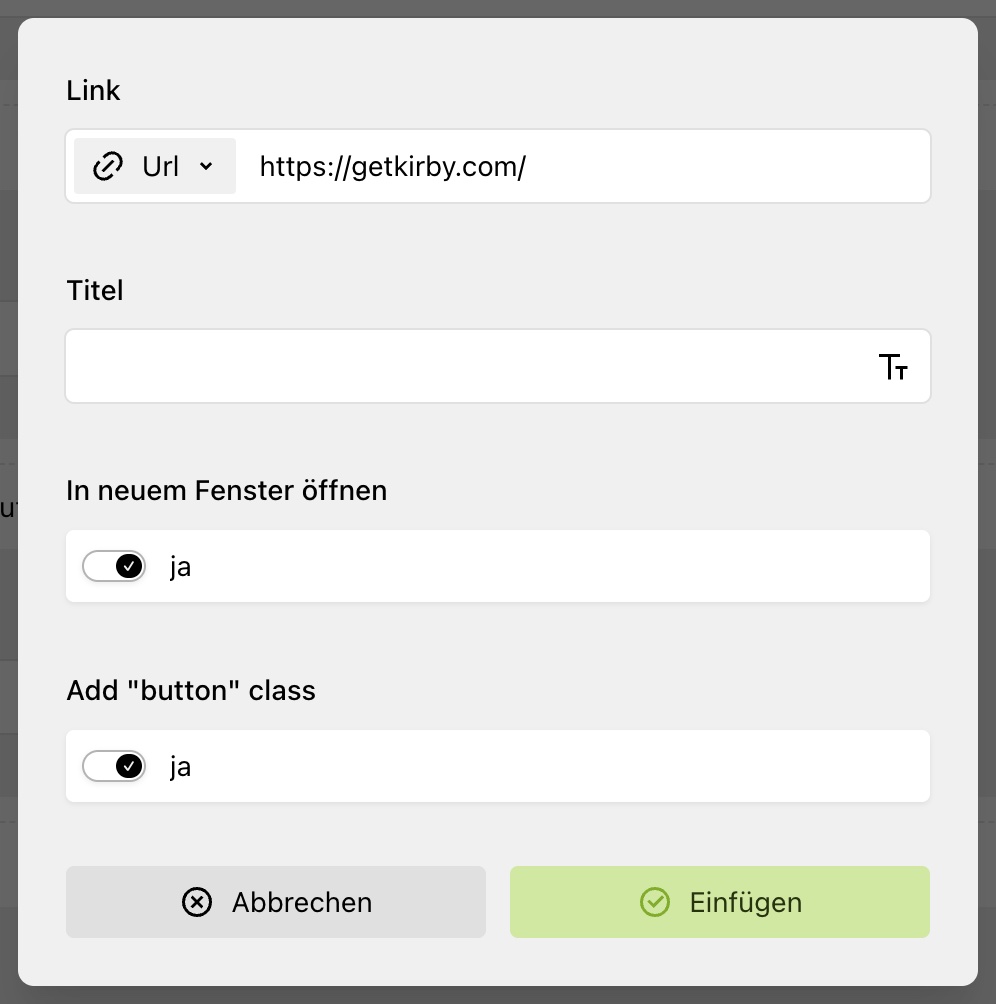Click the checkmark knob of the button-class switch
This screenshot has width=996, height=1004.
click(128, 766)
